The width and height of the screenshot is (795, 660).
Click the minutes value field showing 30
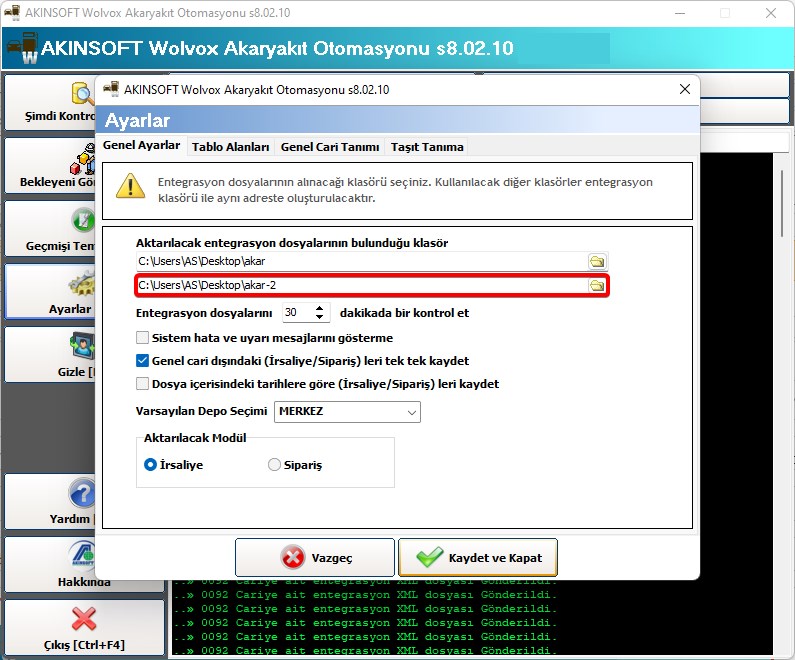[x=297, y=313]
